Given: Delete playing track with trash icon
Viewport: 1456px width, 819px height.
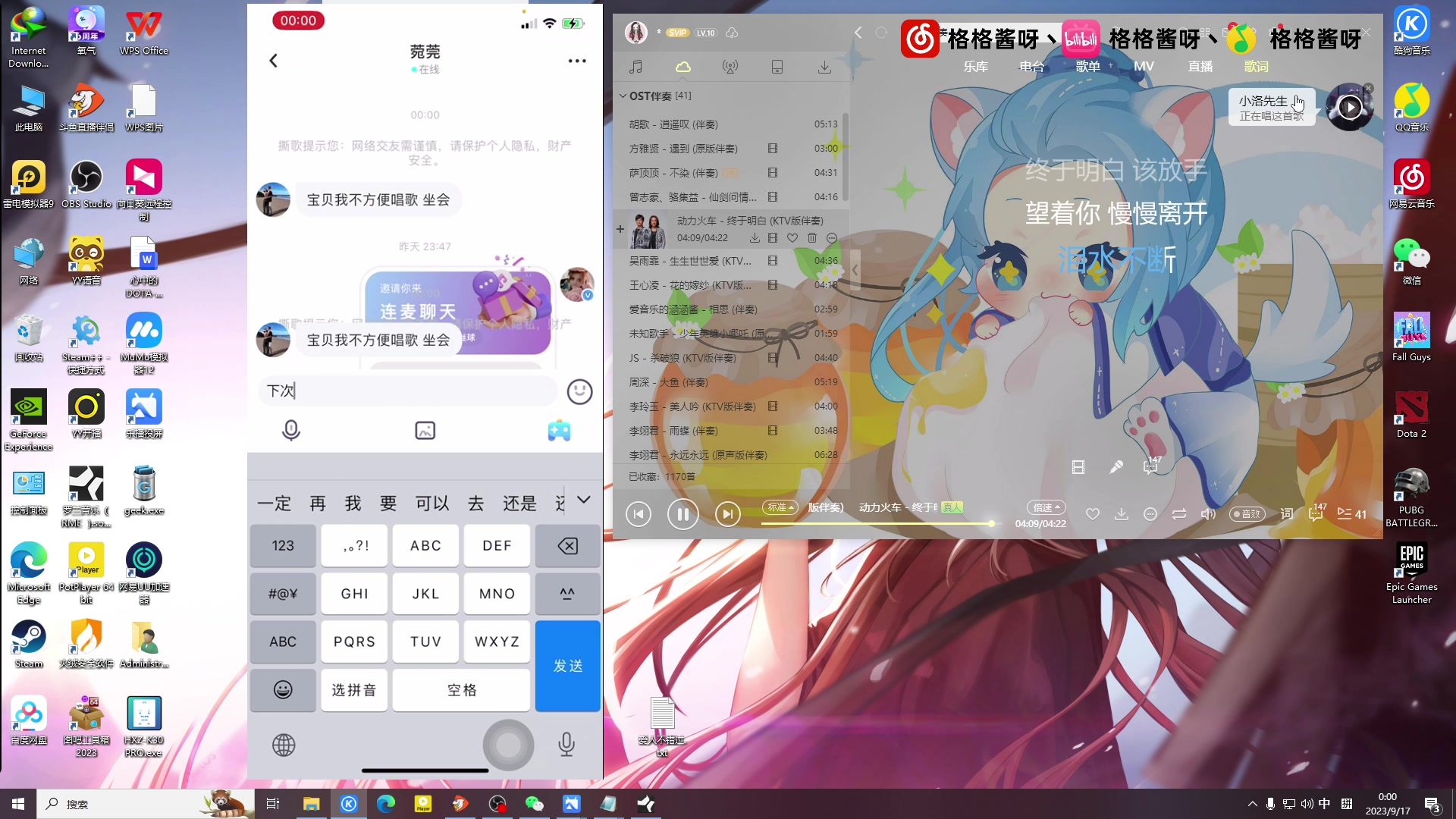Looking at the screenshot, I should pos(812,238).
